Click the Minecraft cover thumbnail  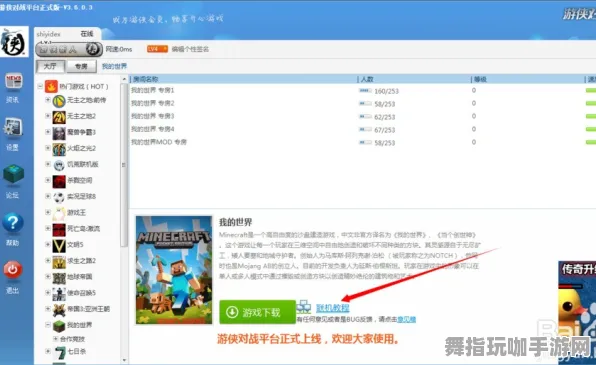(174, 270)
